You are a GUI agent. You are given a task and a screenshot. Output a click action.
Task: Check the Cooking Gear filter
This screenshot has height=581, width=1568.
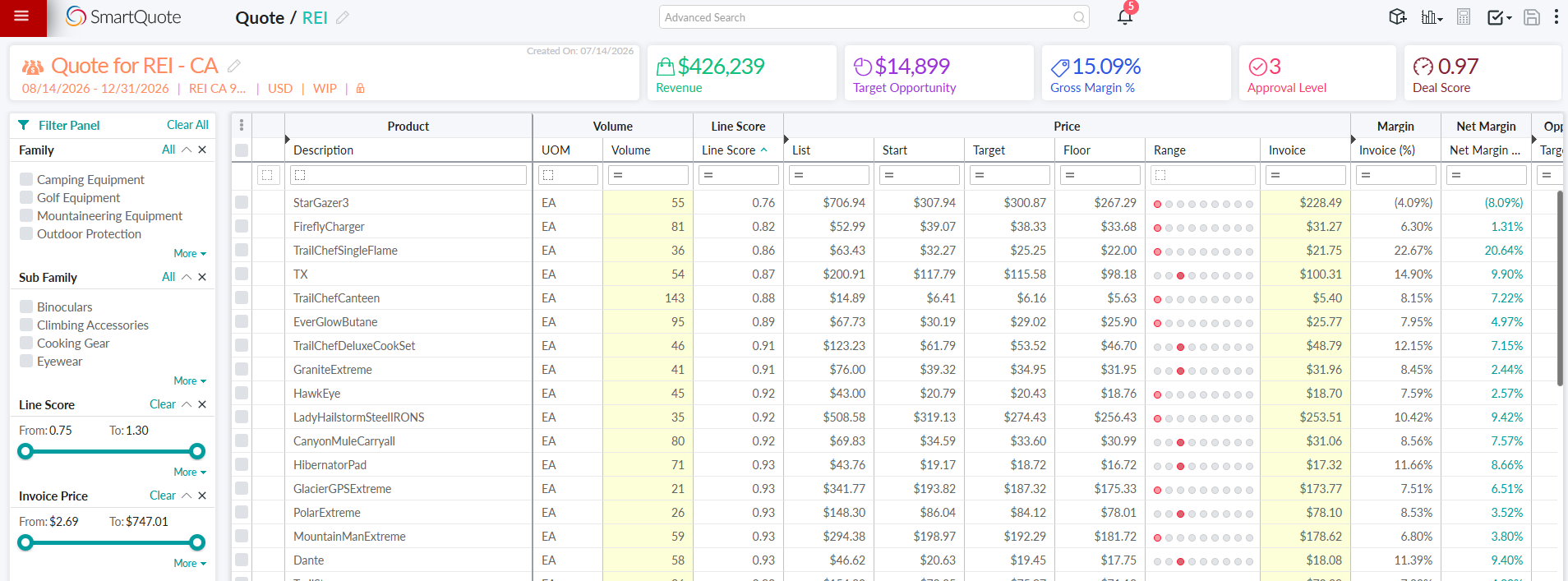[x=26, y=343]
